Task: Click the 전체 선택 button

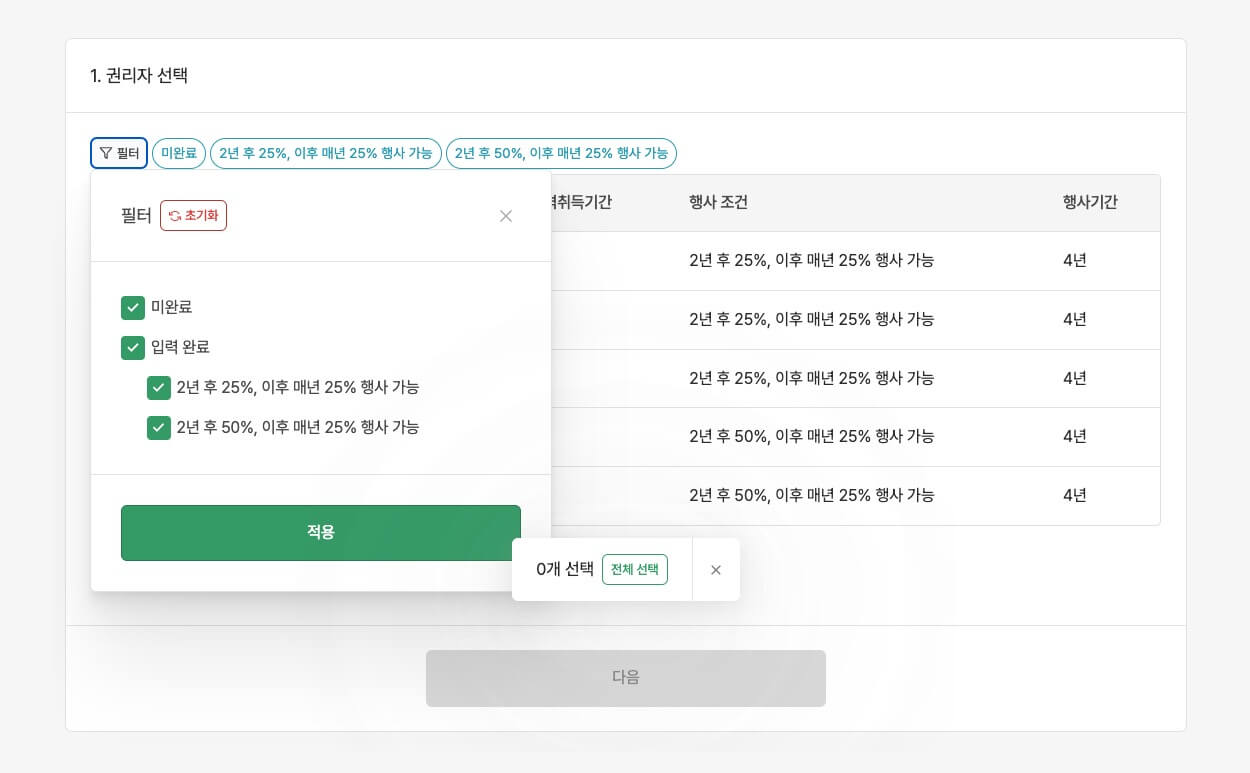Action: point(634,569)
